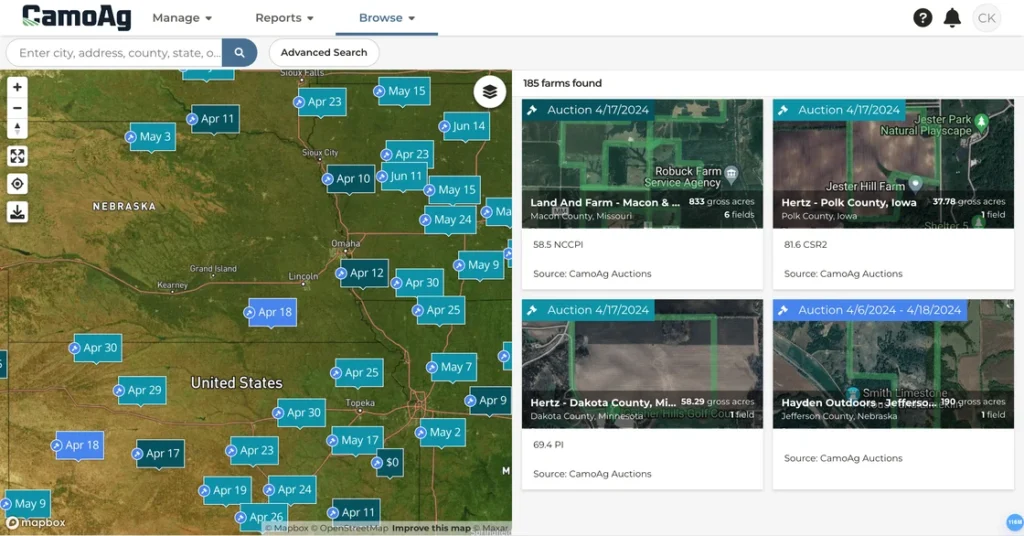
Task: Click Improve this map link
Action: (431, 528)
